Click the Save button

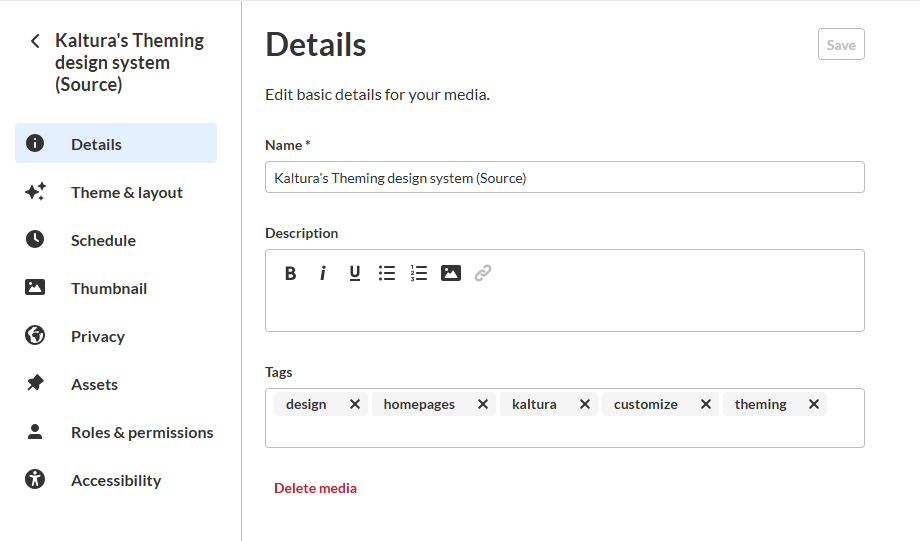[x=841, y=45]
